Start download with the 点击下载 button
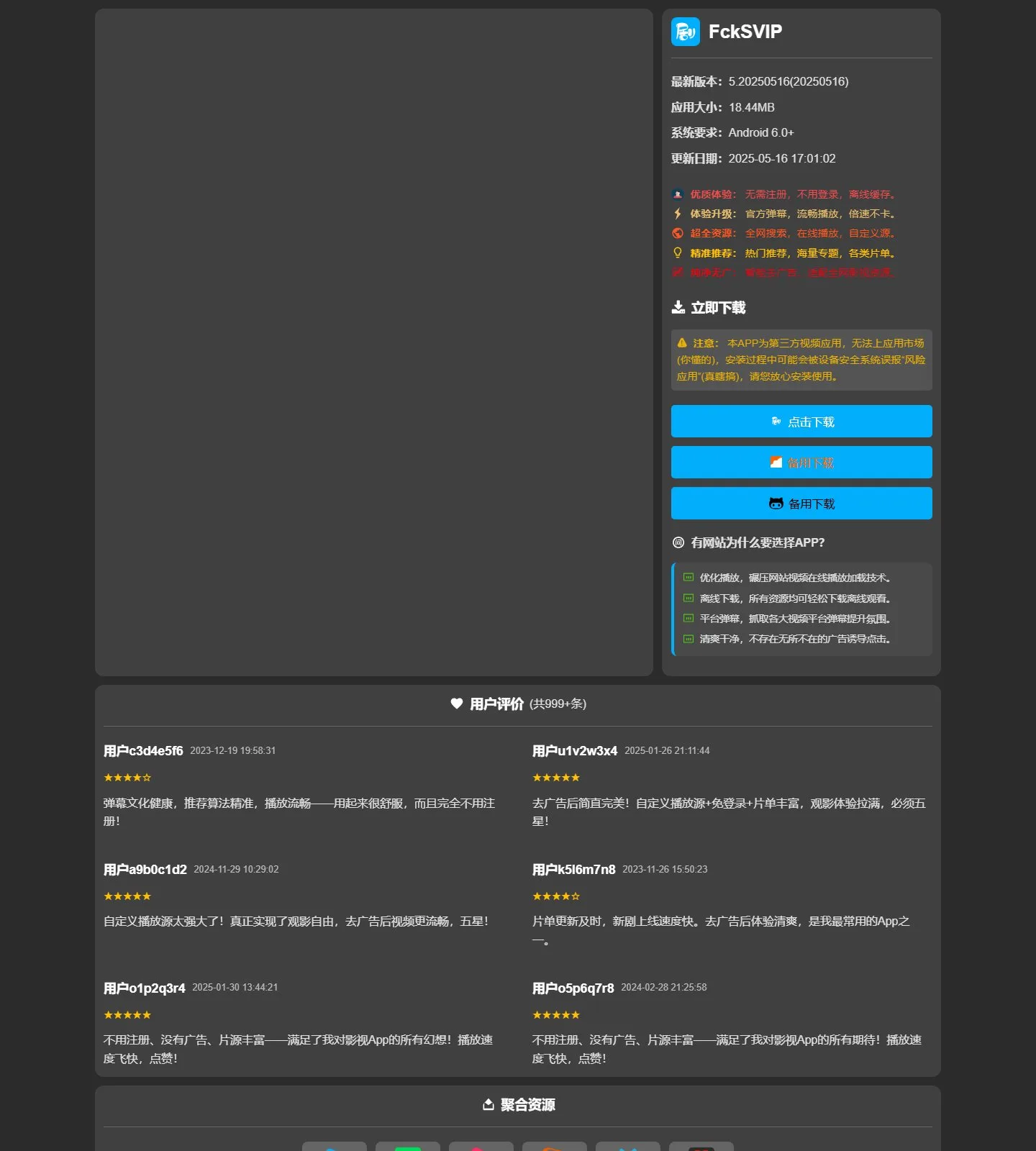Screen dimensions: 1036x1151 point(801,422)
